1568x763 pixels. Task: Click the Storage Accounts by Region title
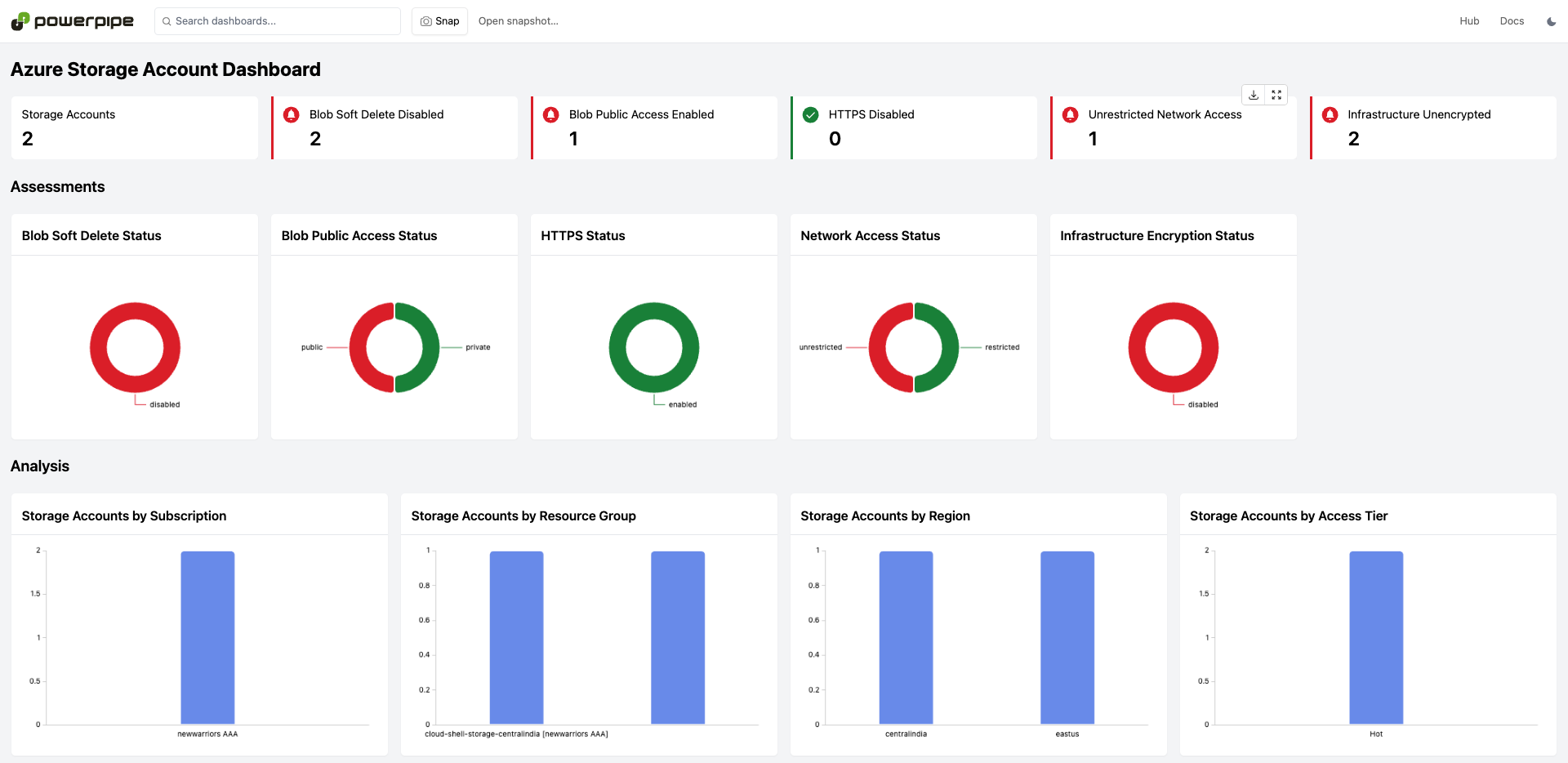885,515
